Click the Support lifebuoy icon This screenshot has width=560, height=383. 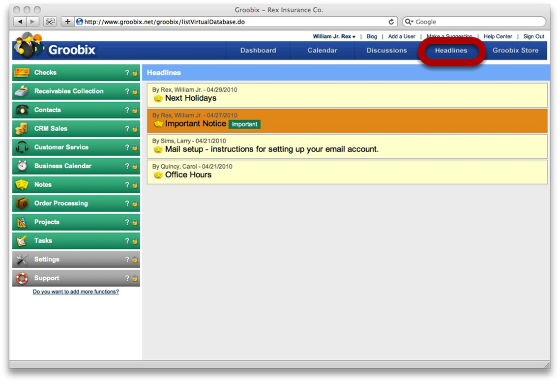tap(21, 278)
